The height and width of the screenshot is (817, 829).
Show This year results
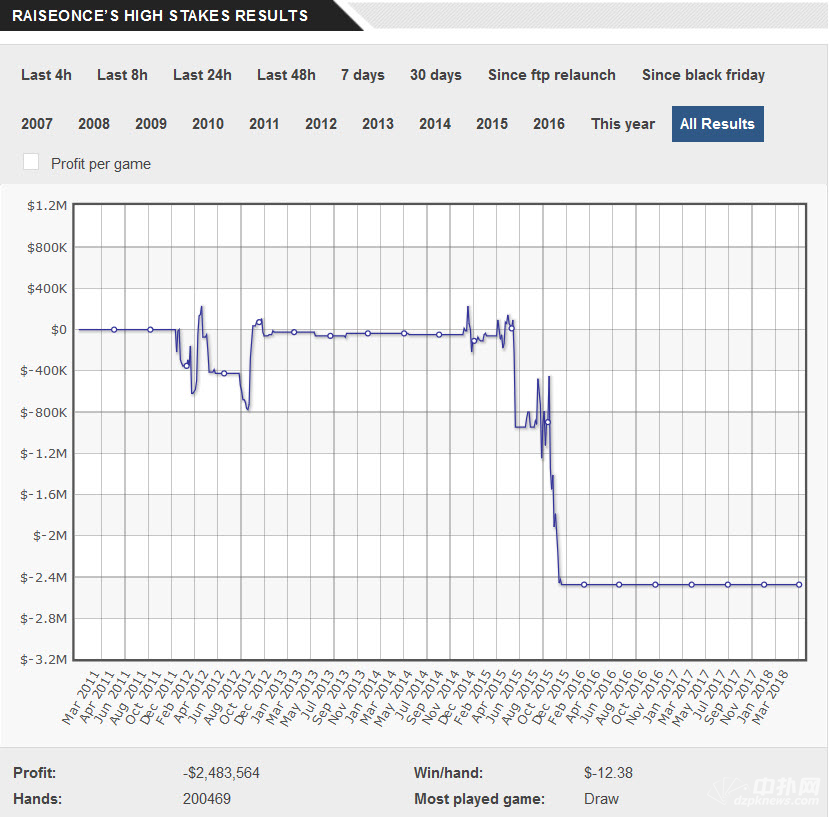(x=623, y=124)
